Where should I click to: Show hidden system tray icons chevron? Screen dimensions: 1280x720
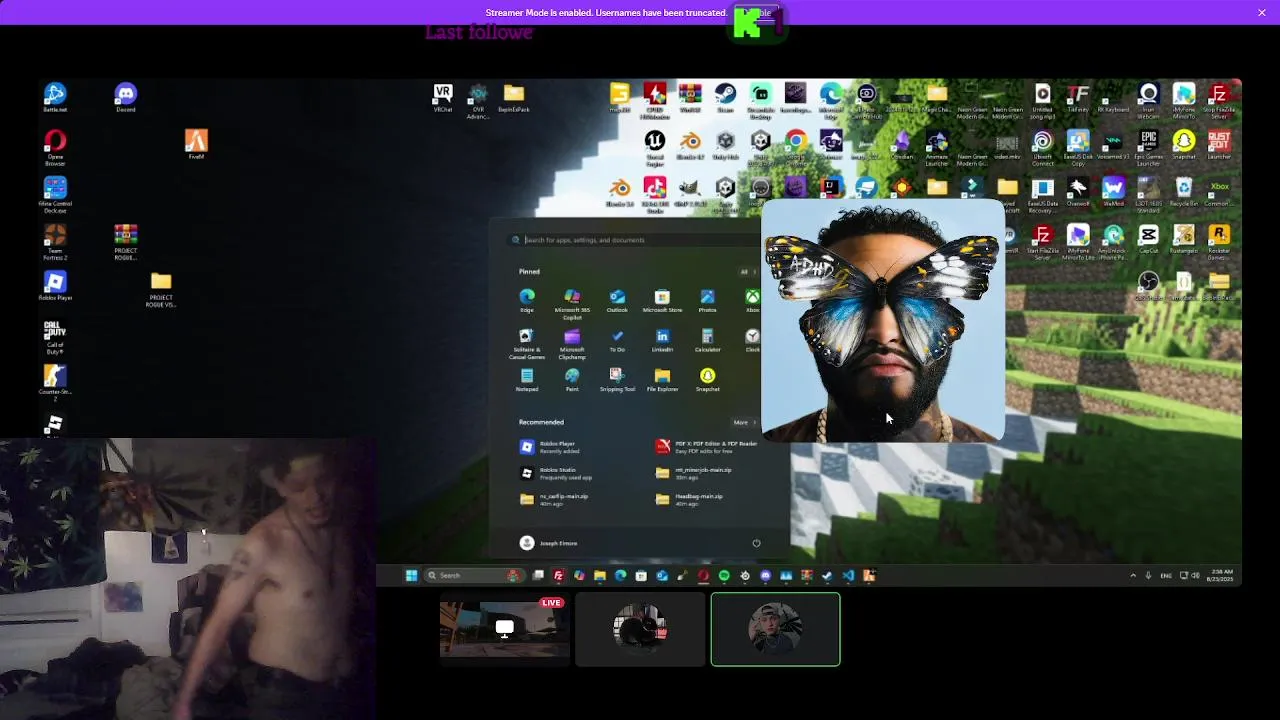coord(1133,575)
